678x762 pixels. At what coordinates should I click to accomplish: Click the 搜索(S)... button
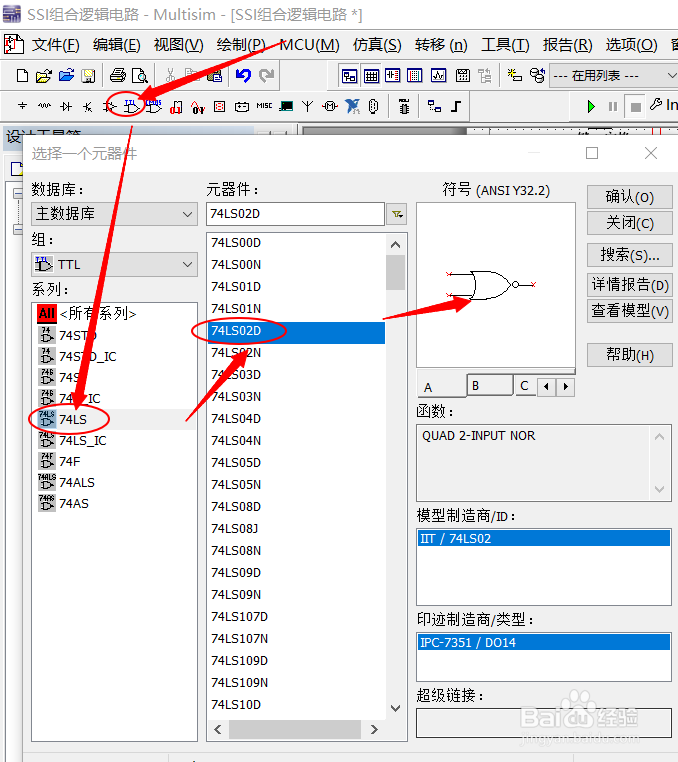click(x=629, y=254)
